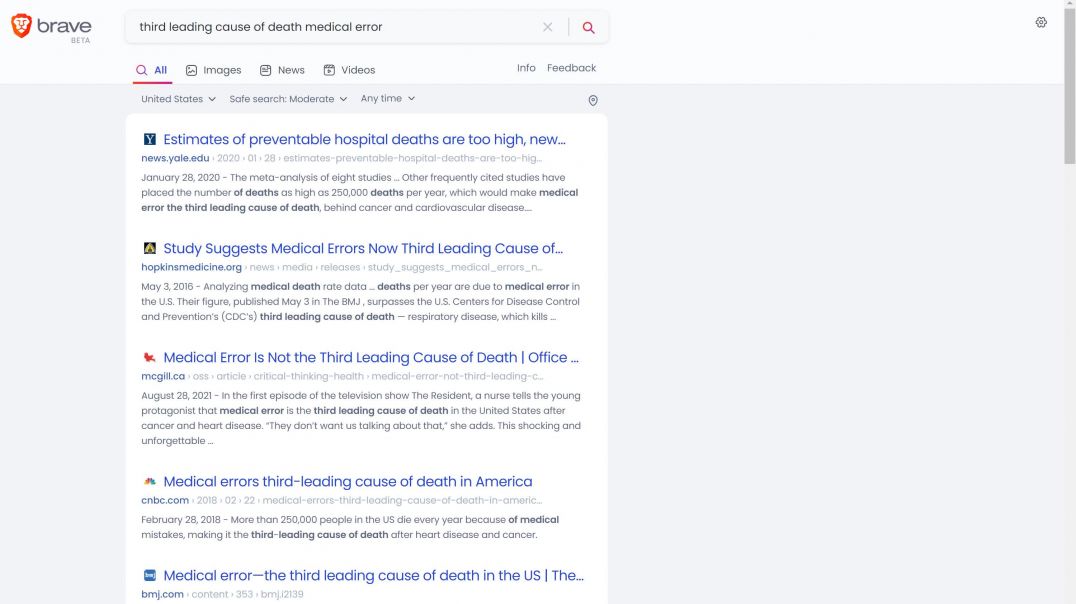Click the BMJ favicon on the last result
1076x604 pixels.
pyautogui.click(x=149, y=575)
